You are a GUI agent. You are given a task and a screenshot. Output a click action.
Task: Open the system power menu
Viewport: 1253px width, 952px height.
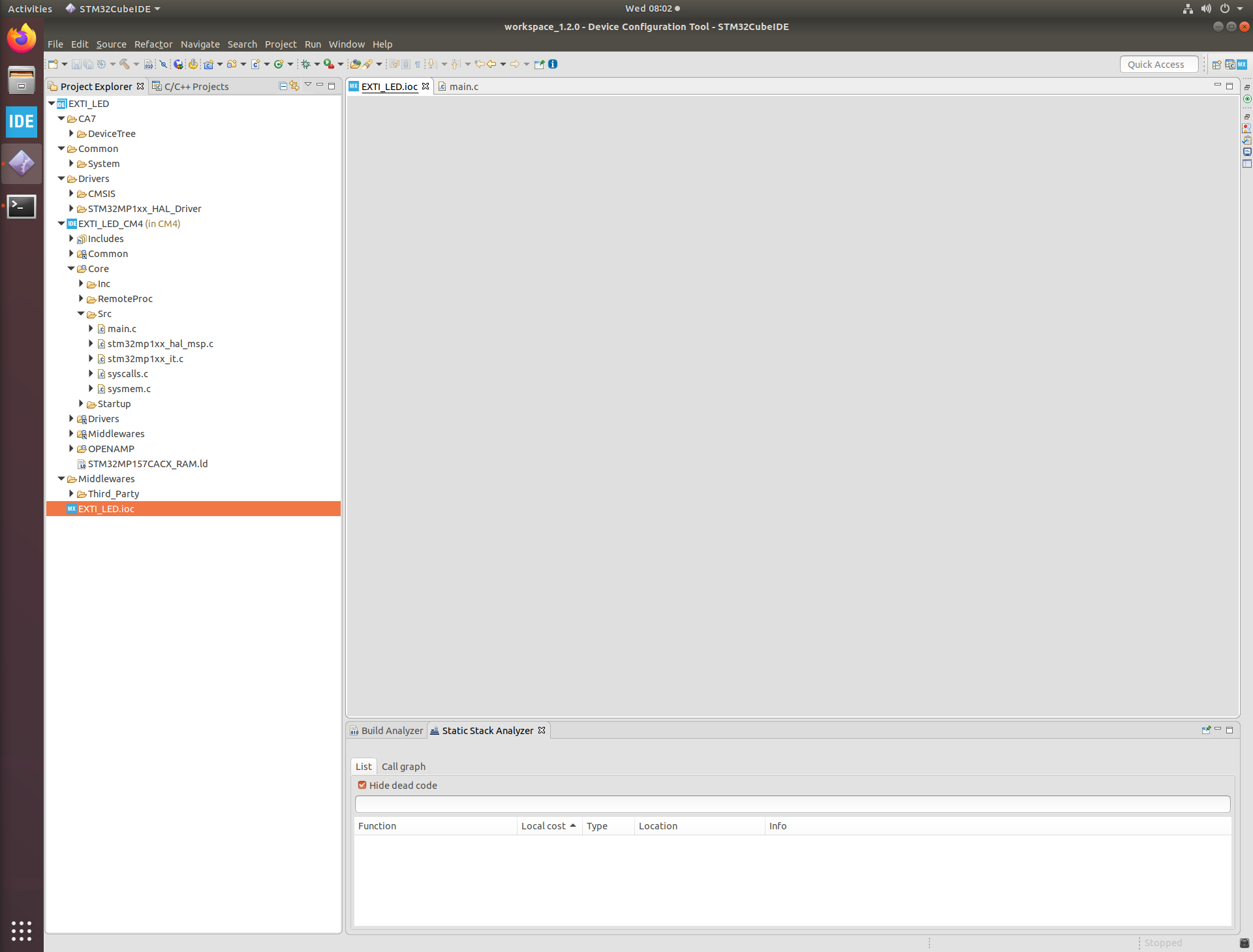(1230, 8)
